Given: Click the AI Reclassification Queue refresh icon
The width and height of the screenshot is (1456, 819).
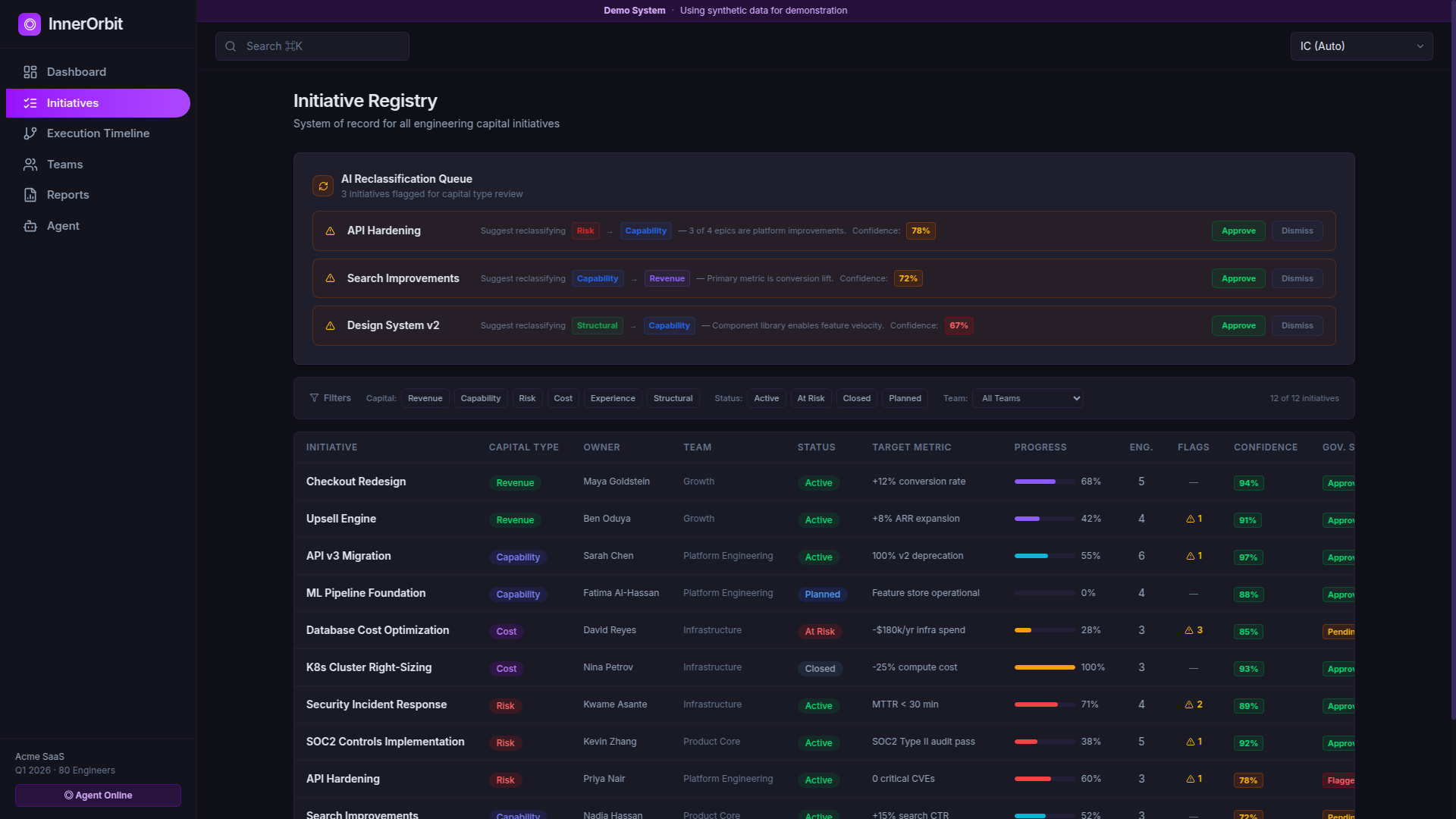Looking at the screenshot, I should click(x=322, y=185).
